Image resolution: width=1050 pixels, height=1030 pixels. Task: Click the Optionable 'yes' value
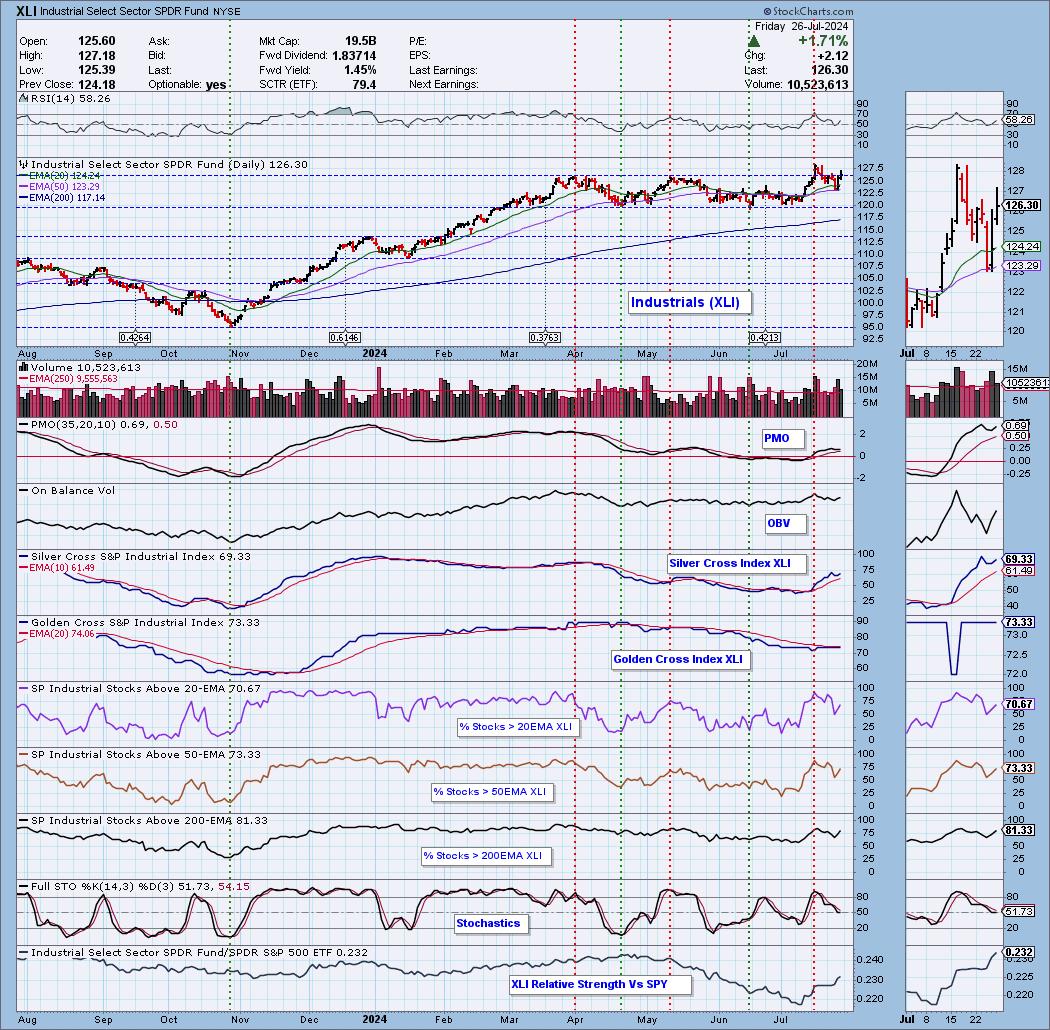tap(216, 85)
